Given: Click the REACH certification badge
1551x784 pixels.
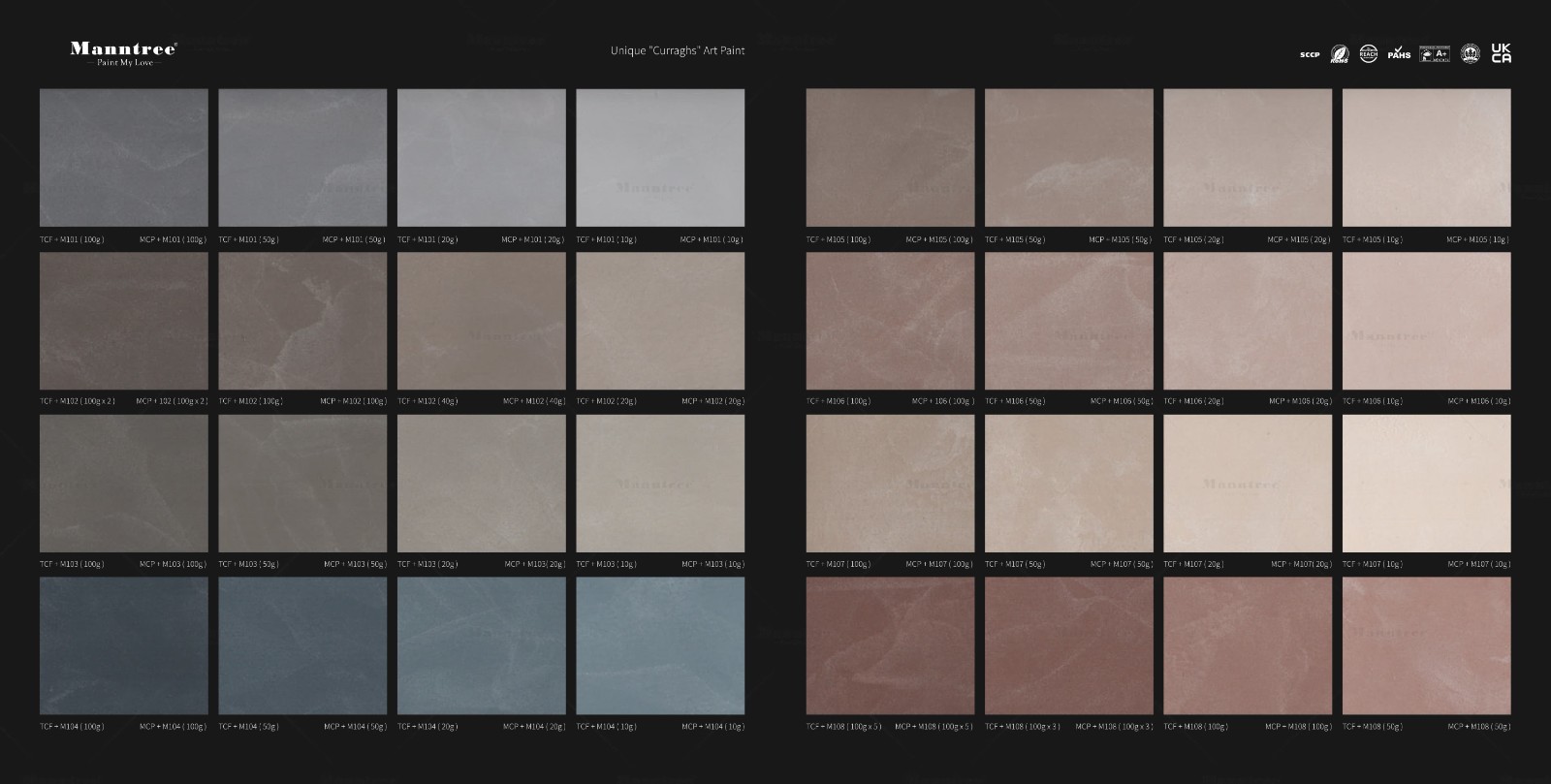Looking at the screenshot, I should (x=1368, y=54).
